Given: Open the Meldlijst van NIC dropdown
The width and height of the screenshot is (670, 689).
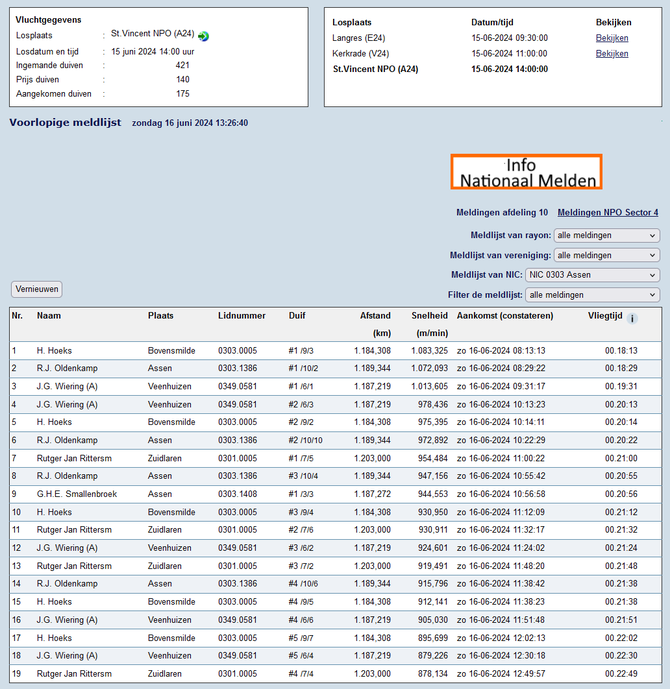Looking at the screenshot, I should pyautogui.click(x=592, y=275).
